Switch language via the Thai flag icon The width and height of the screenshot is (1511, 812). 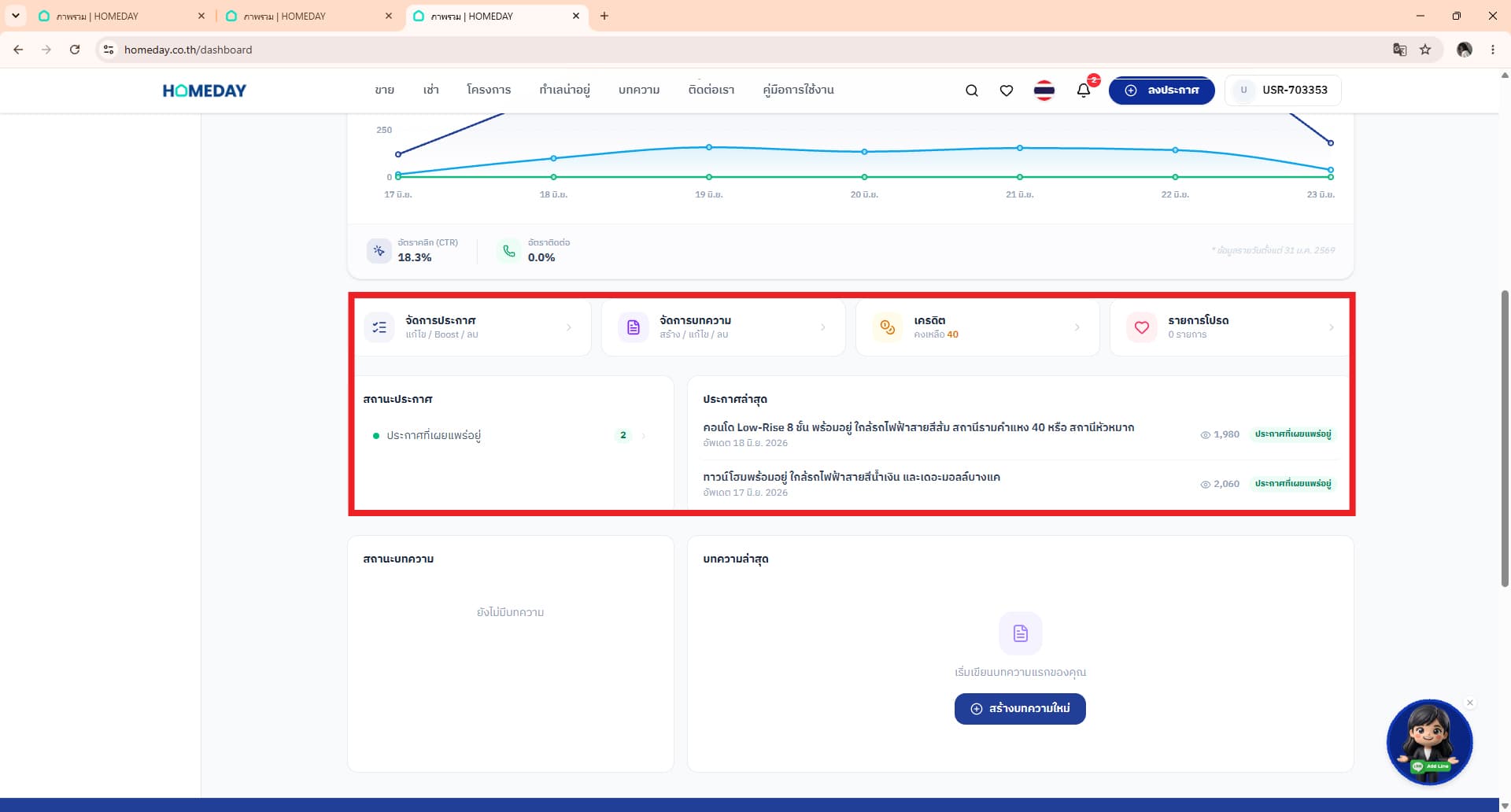click(x=1044, y=90)
